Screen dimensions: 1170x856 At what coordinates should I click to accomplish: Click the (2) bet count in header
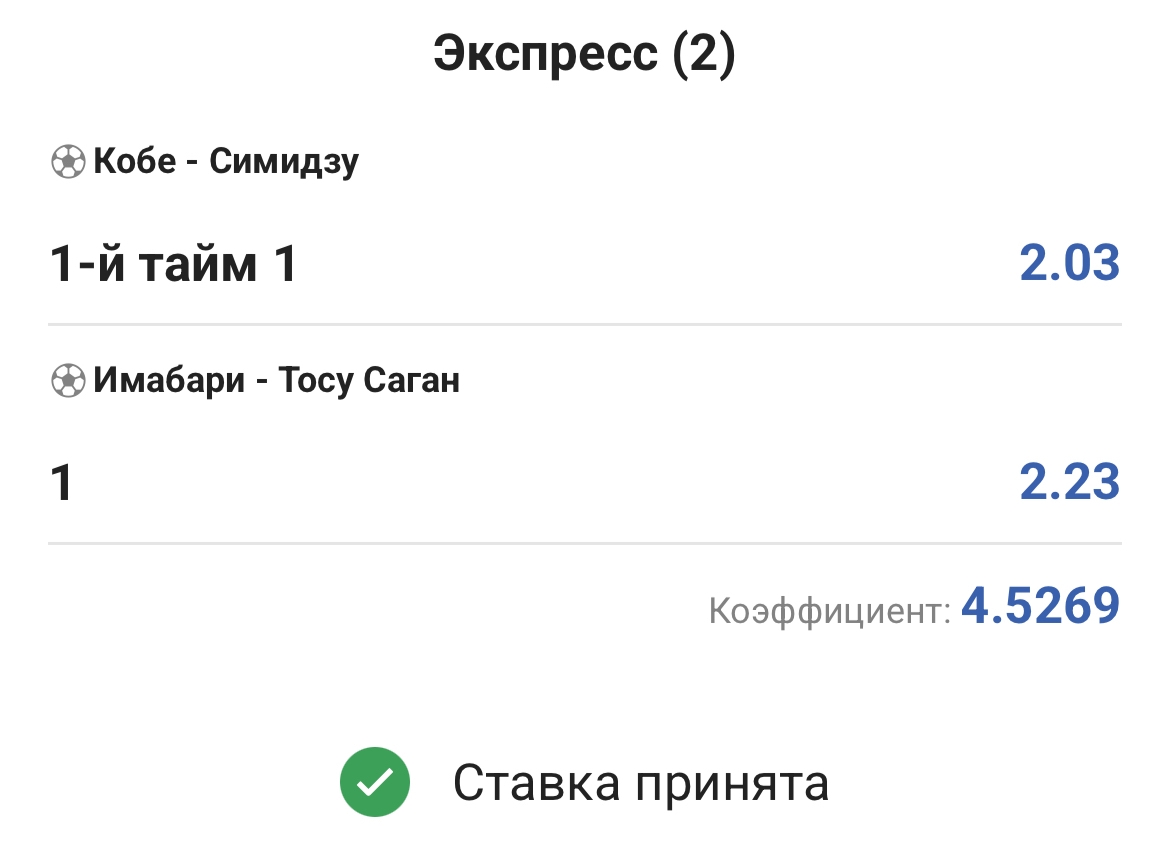(x=703, y=54)
